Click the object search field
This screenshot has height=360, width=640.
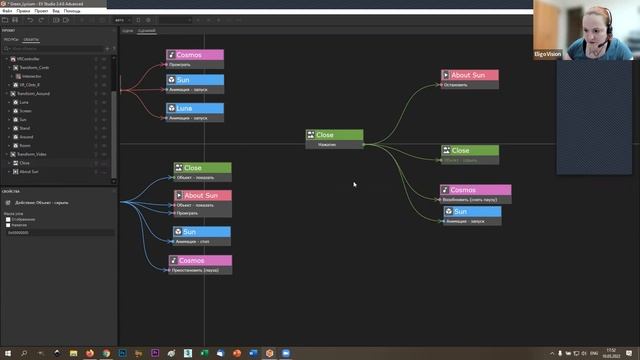pyautogui.click(x=53, y=49)
